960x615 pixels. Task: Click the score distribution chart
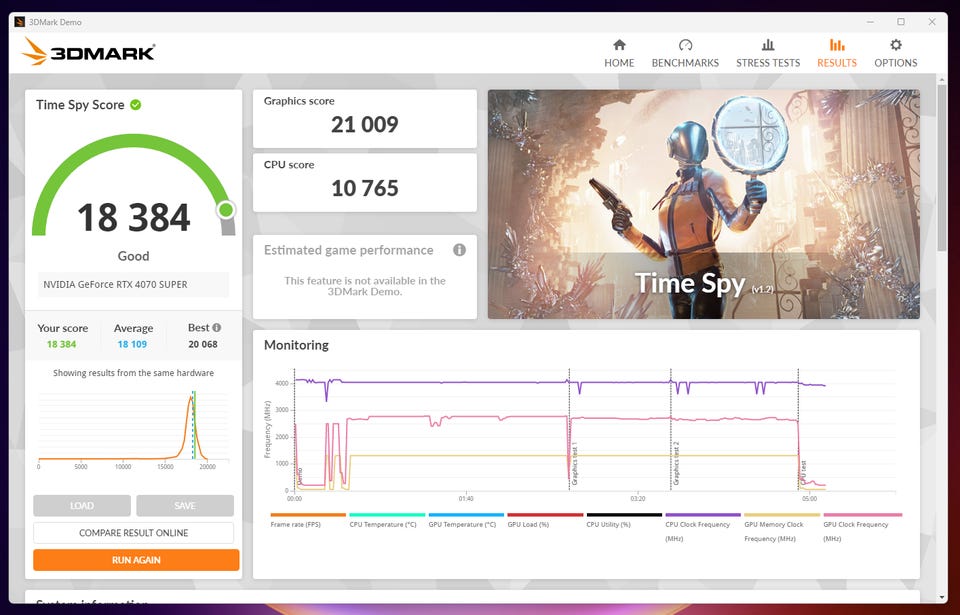click(x=133, y=429)
